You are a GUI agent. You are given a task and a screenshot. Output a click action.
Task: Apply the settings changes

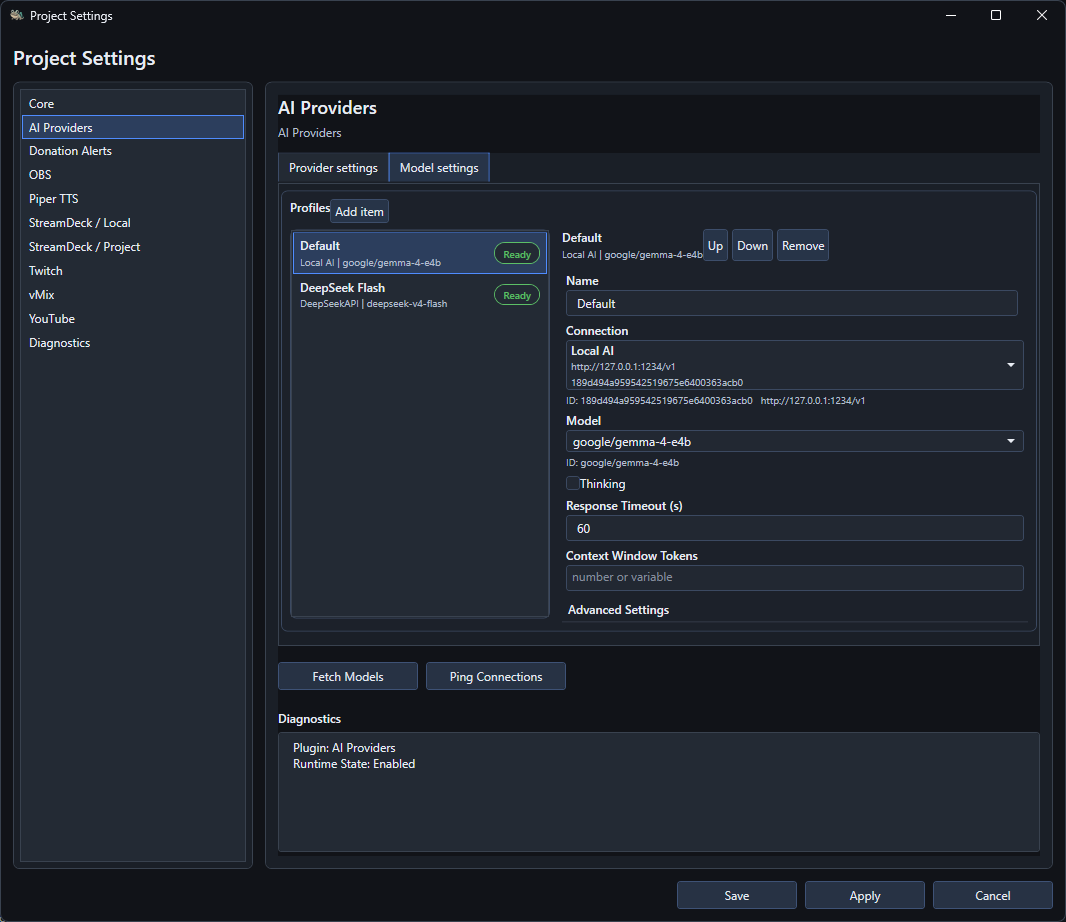point(865,895)
